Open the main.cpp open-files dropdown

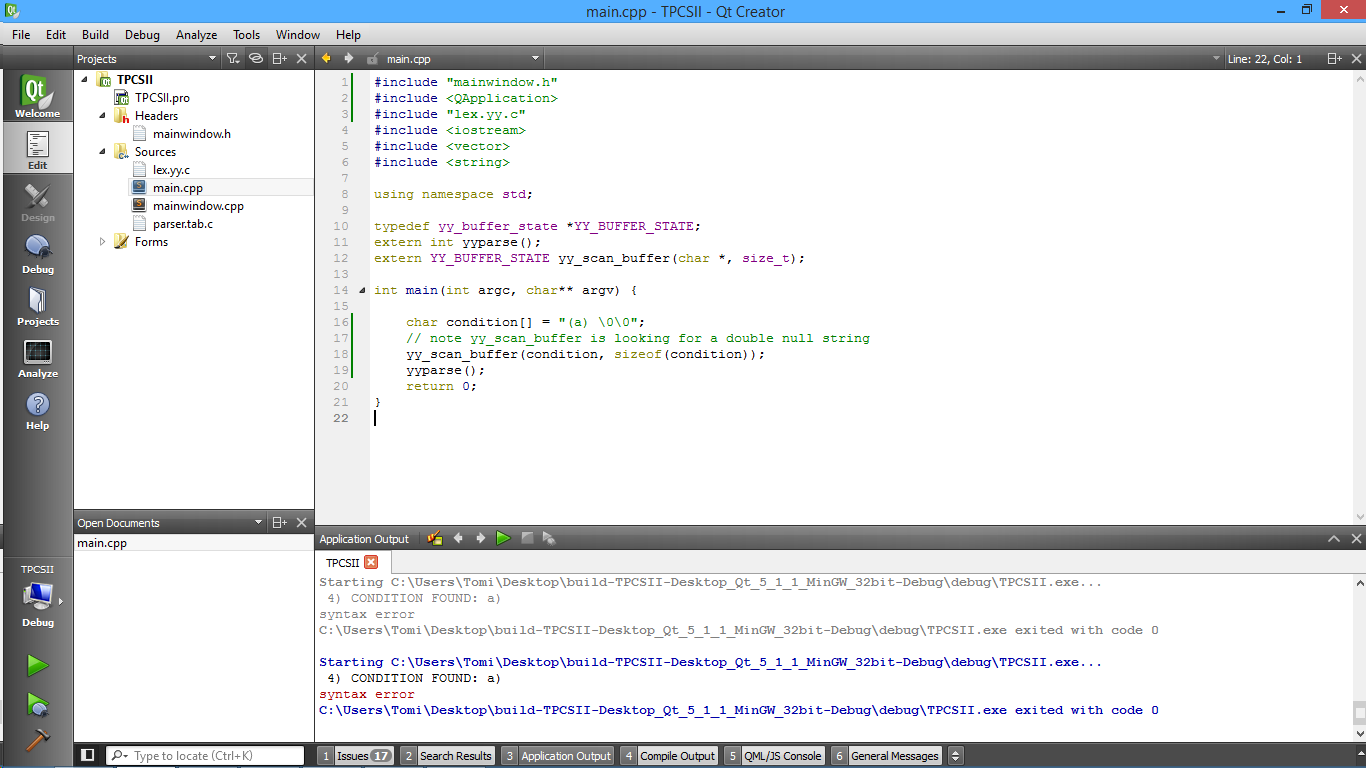[x=463, y=59]
